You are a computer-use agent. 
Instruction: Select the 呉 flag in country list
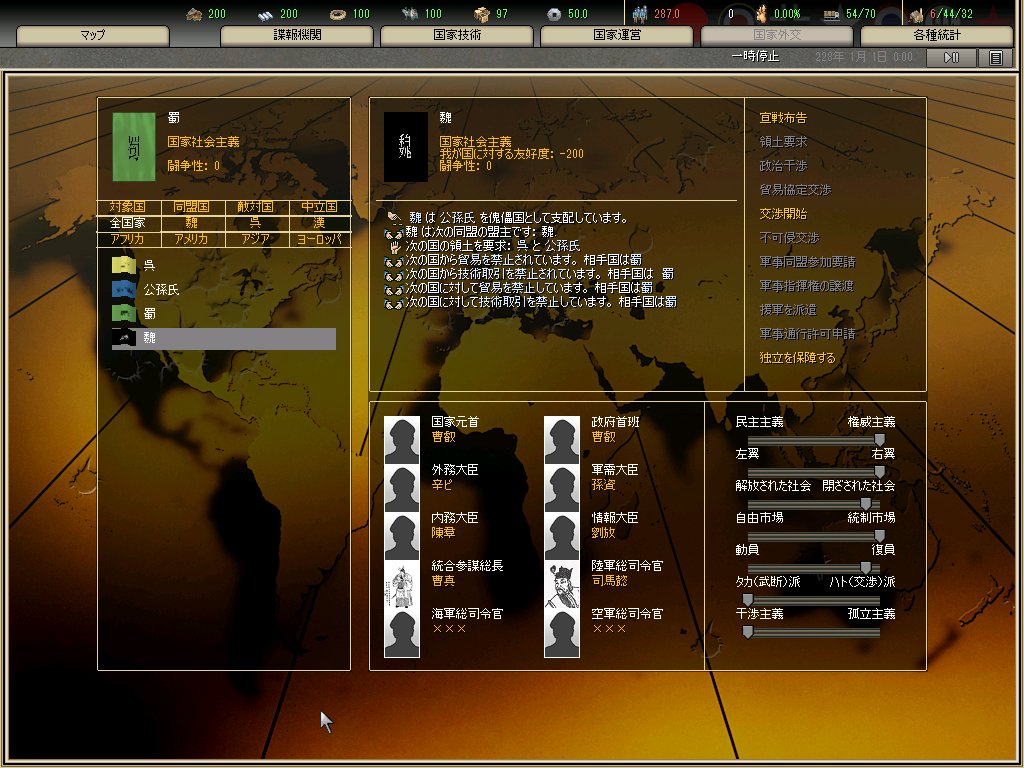(123, 265)
